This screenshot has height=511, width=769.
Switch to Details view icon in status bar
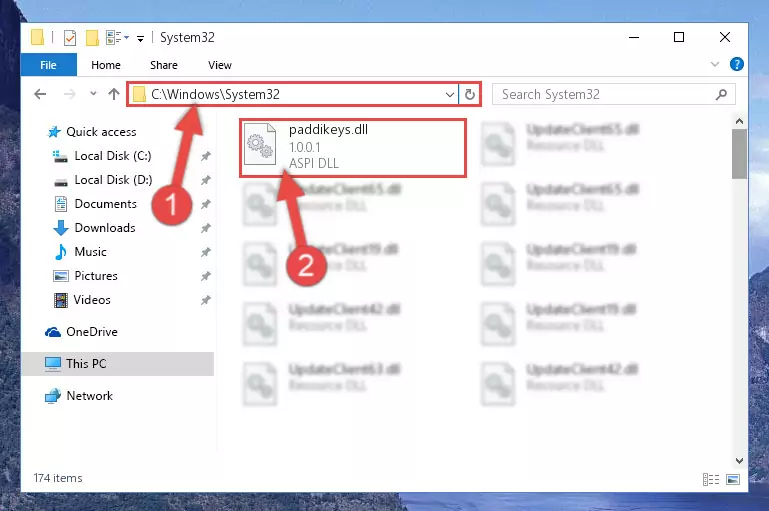point(711,479)
